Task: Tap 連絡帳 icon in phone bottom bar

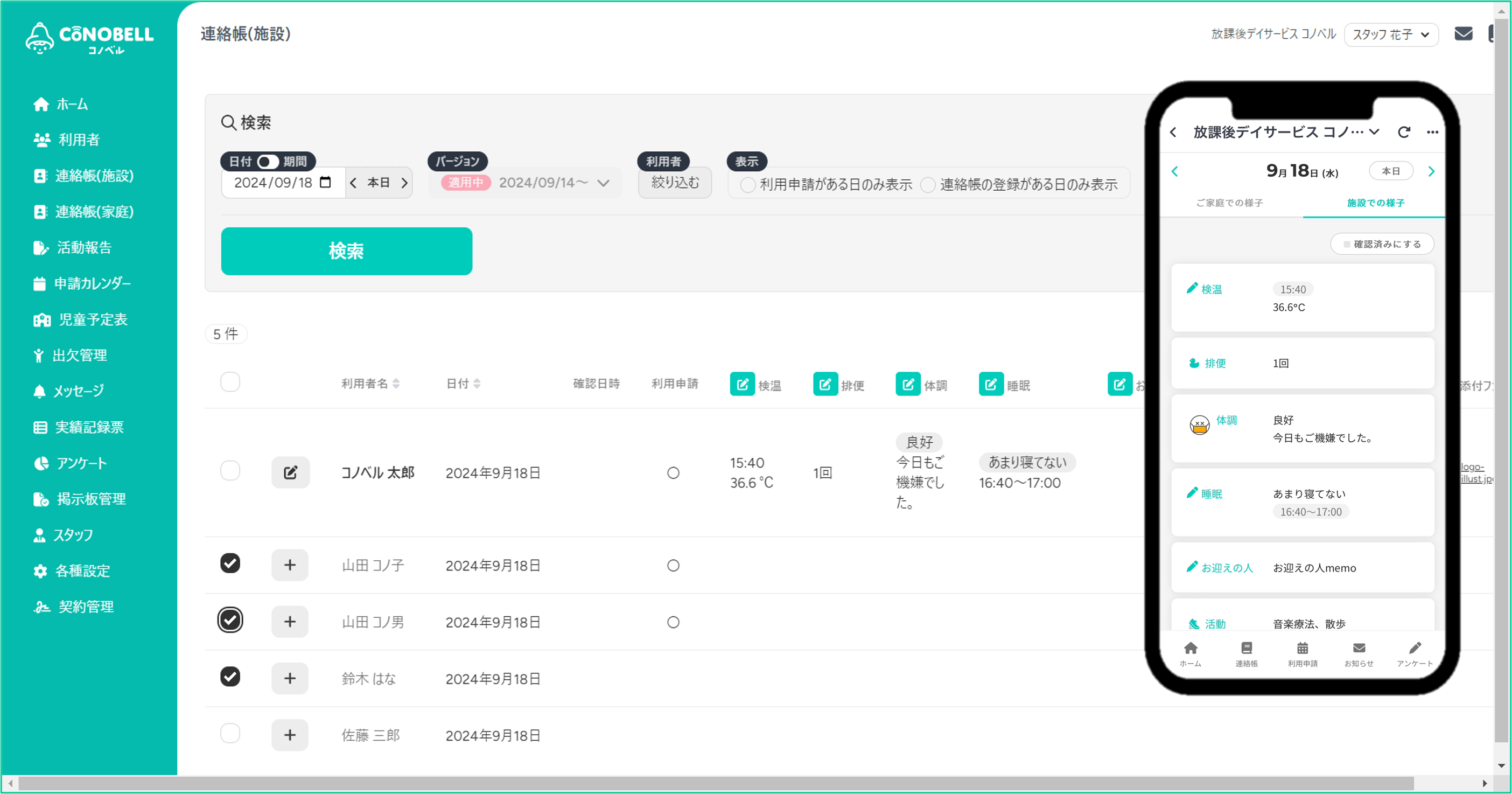Action: coord(1246,654)
